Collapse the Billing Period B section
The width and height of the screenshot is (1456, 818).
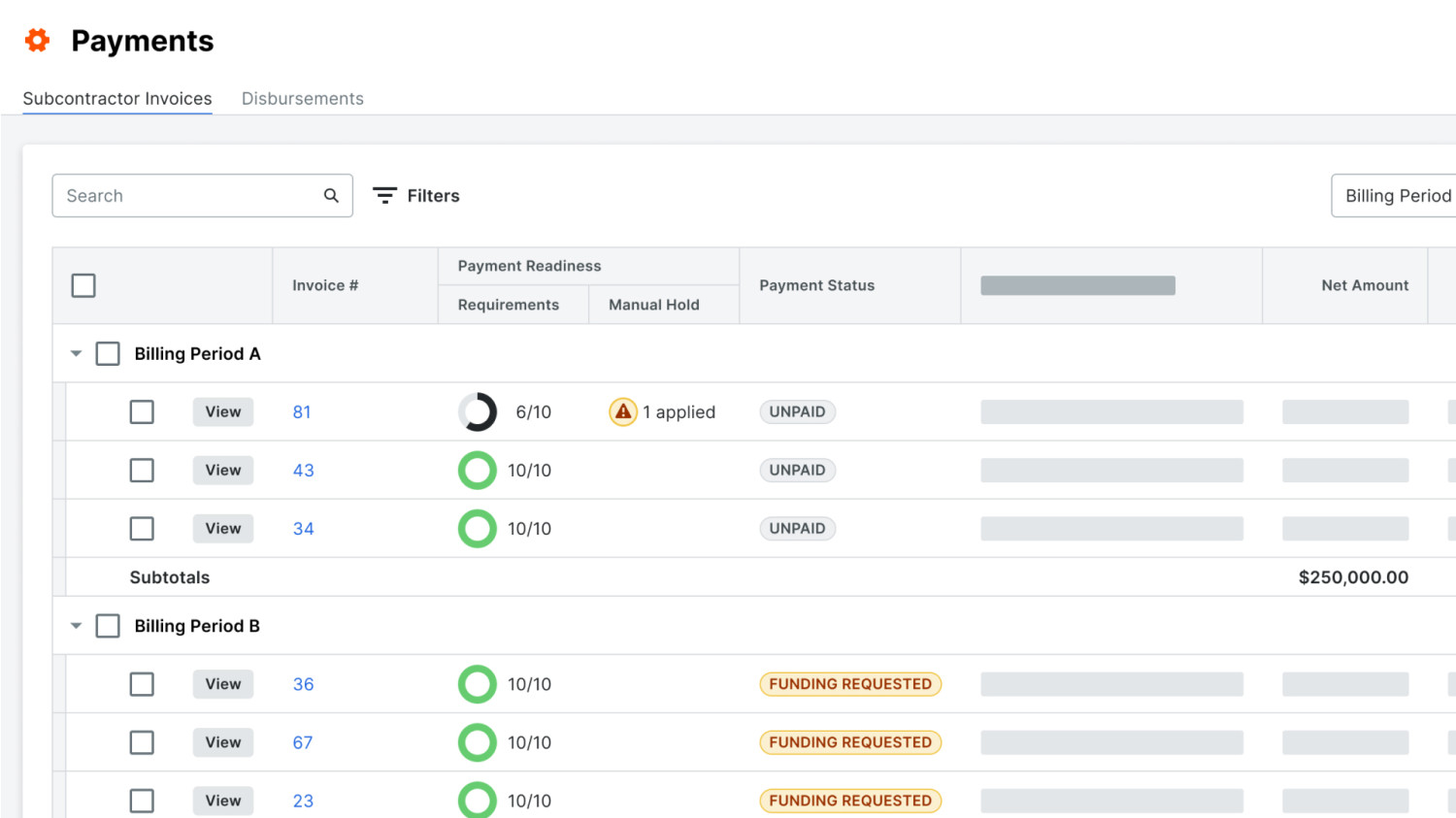click(76, 626)
